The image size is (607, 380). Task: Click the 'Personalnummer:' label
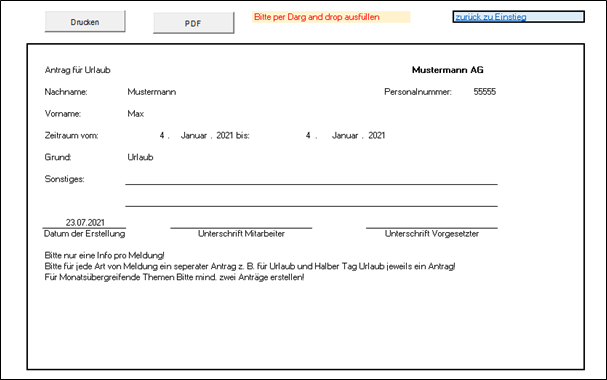418,92
